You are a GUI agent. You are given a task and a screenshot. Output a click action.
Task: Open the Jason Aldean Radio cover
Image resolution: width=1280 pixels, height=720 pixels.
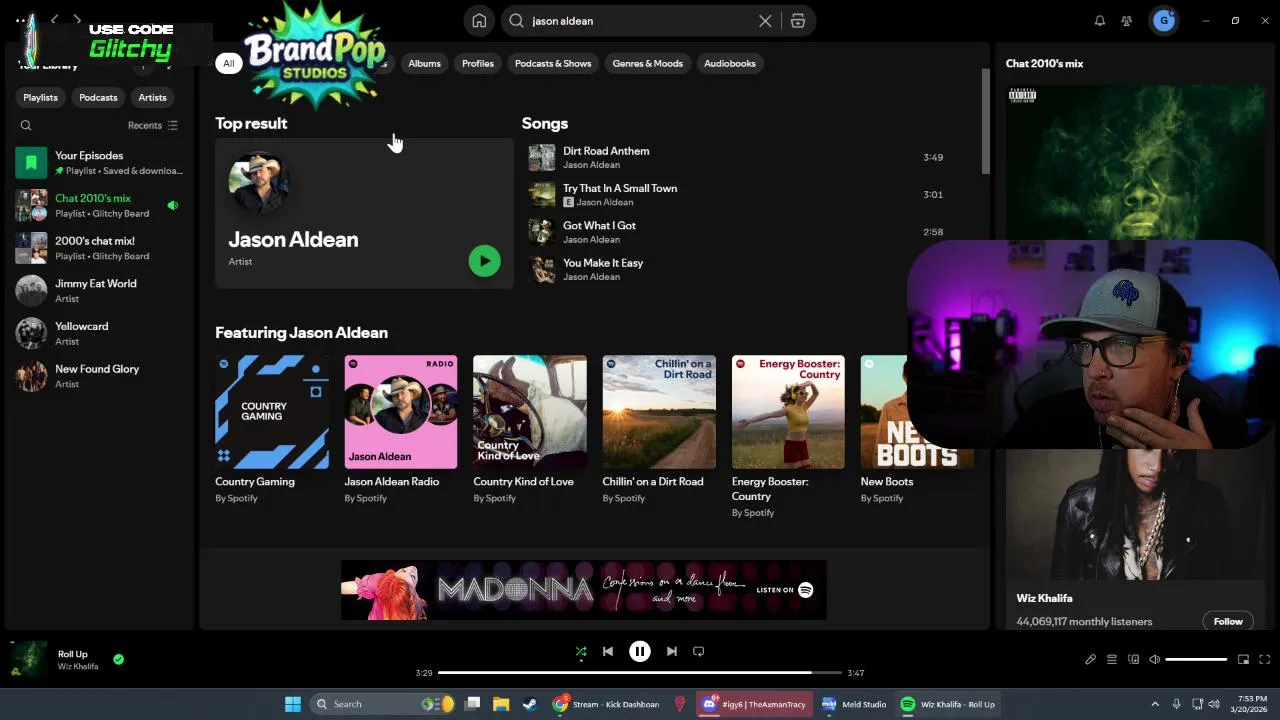(x=401, y=412)
